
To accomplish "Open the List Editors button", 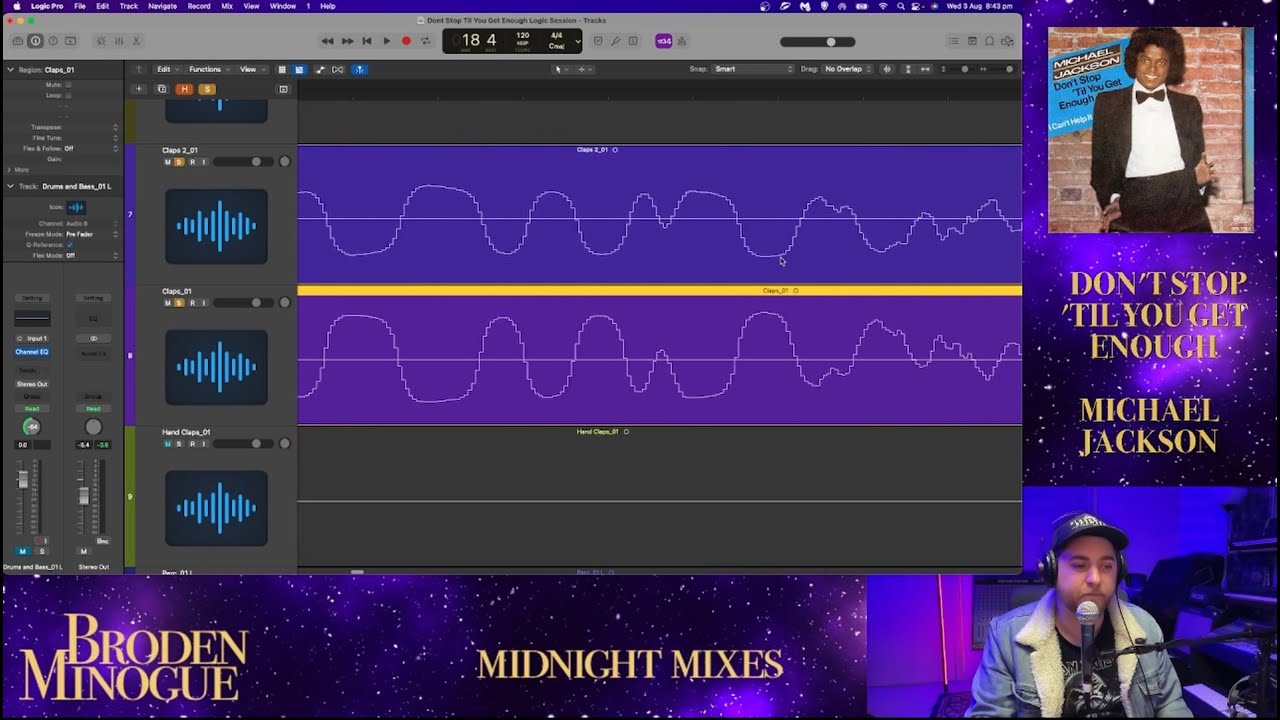I will [x=954, y=41].
